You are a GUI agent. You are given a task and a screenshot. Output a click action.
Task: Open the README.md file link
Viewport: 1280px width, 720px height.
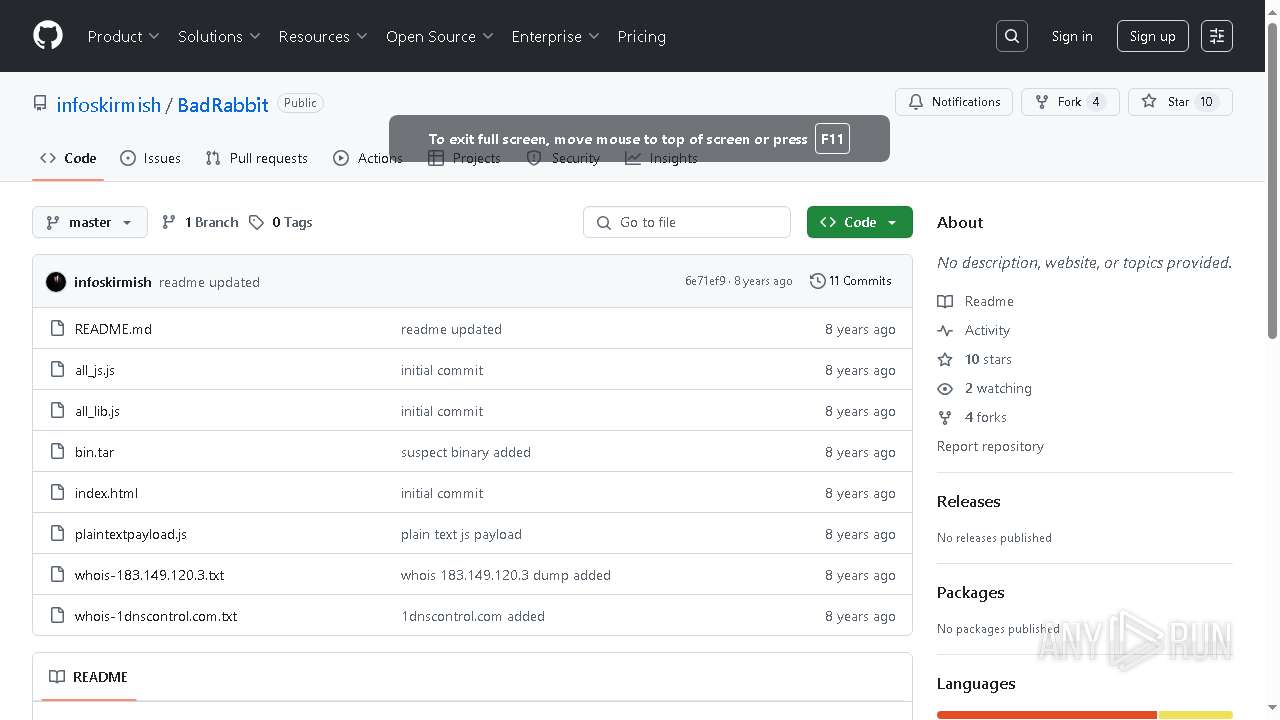(113, 329)
